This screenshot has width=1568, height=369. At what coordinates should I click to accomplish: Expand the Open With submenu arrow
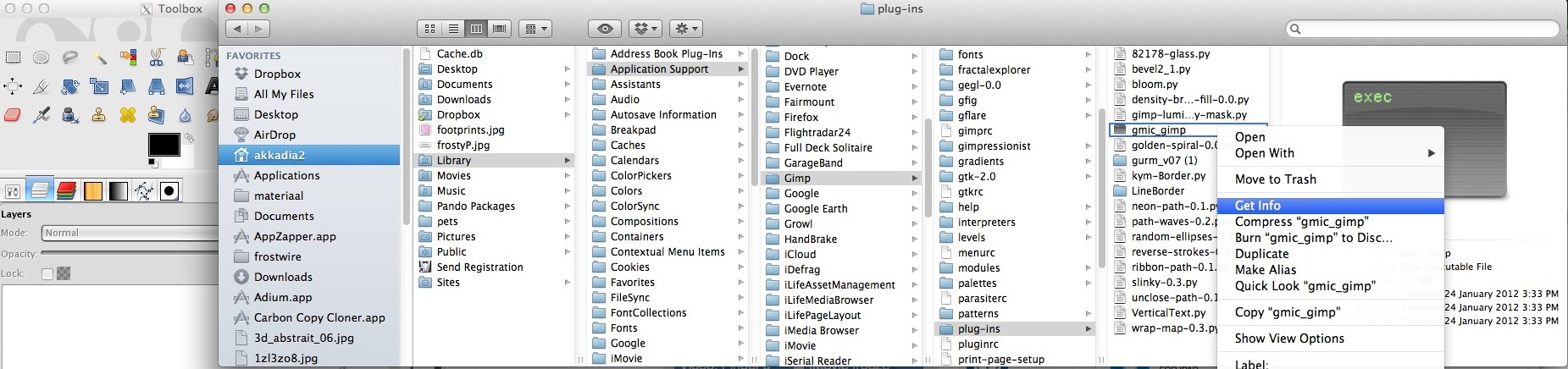pos(1431,153)
